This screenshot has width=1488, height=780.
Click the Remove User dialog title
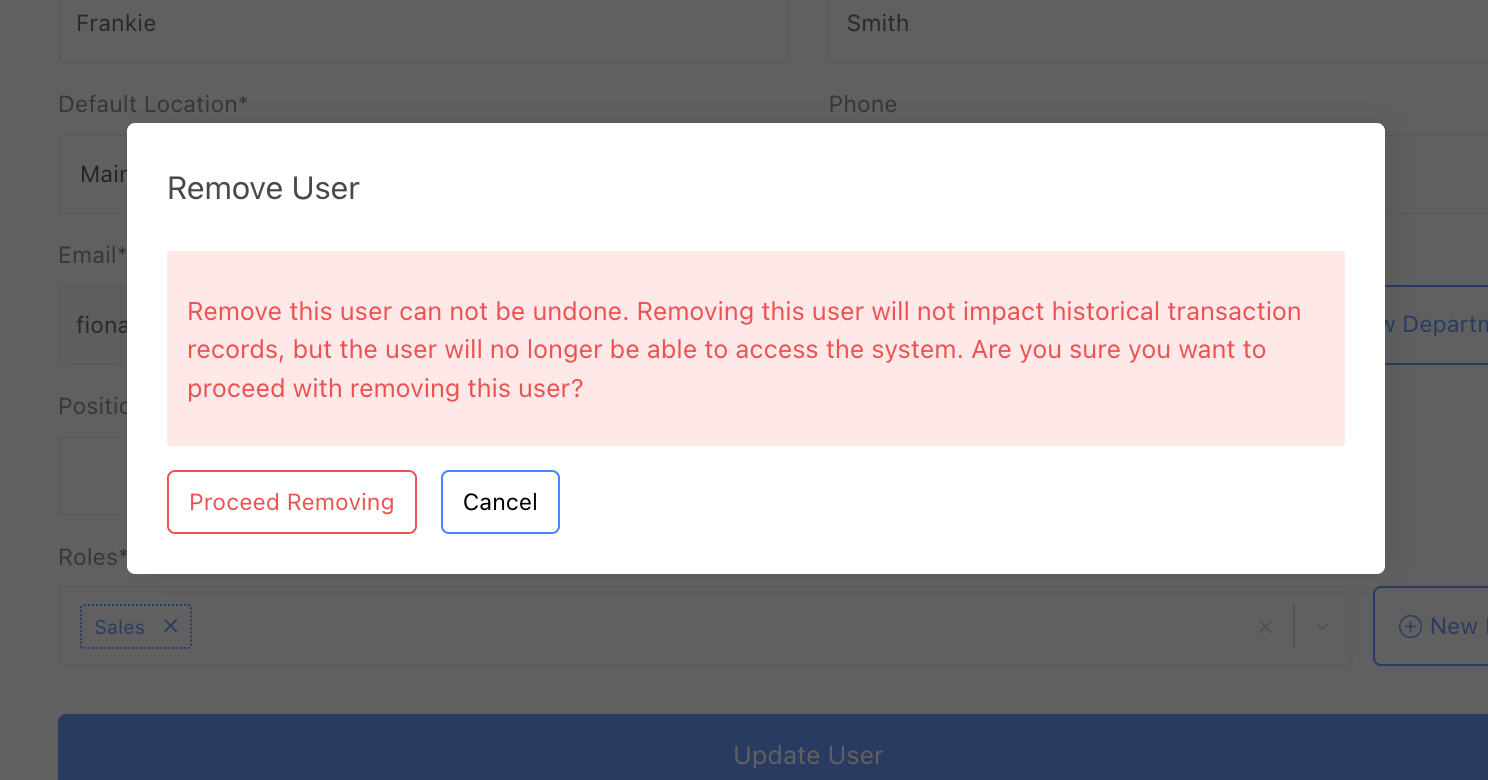[x=263, y=188]
